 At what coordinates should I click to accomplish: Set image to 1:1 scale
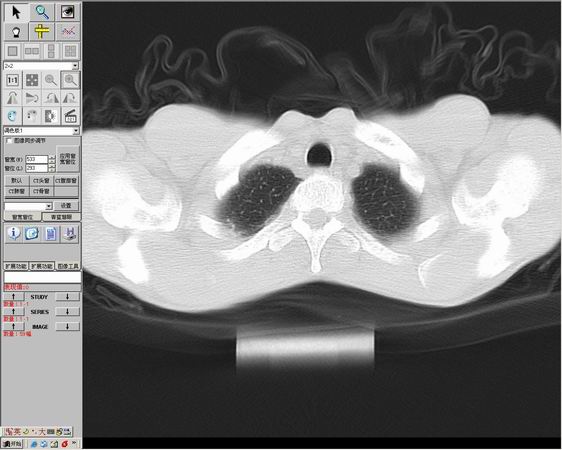point(13,80)
